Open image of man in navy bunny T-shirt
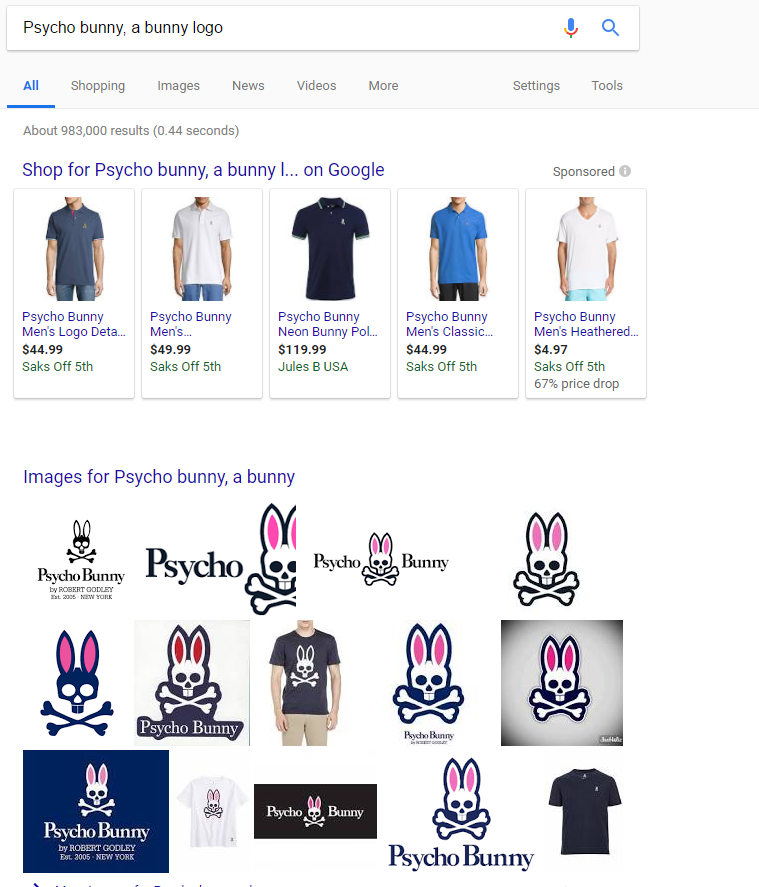Image resolution: width=759 pixels, height=887 pixels. pos(305,683)
